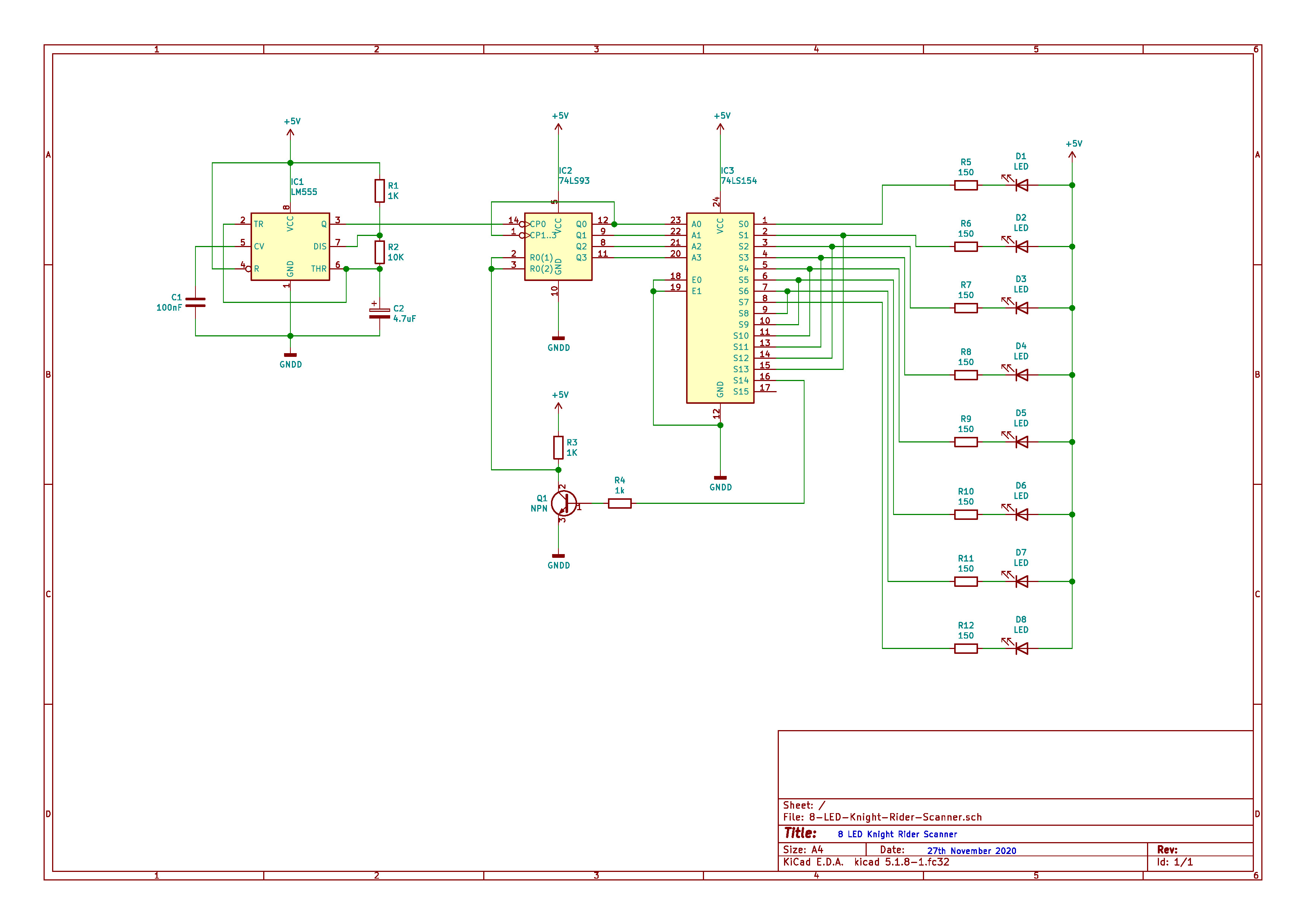Viewport: 1306px width, 924px height.
Task: Select the 74LS154 decoder IC3 symbol
Action: (720, 308)
